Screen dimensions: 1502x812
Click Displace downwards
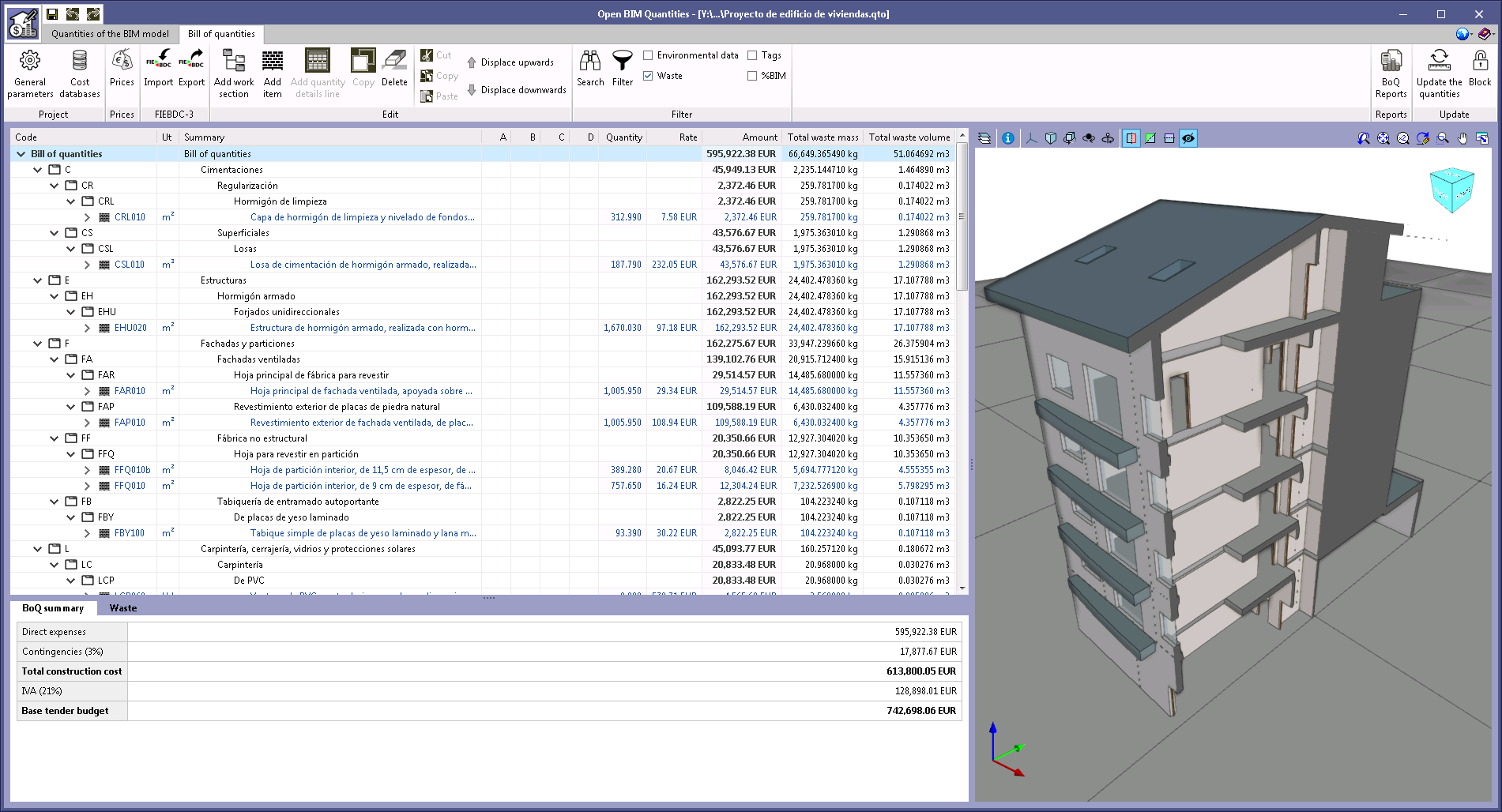[516, 90]
